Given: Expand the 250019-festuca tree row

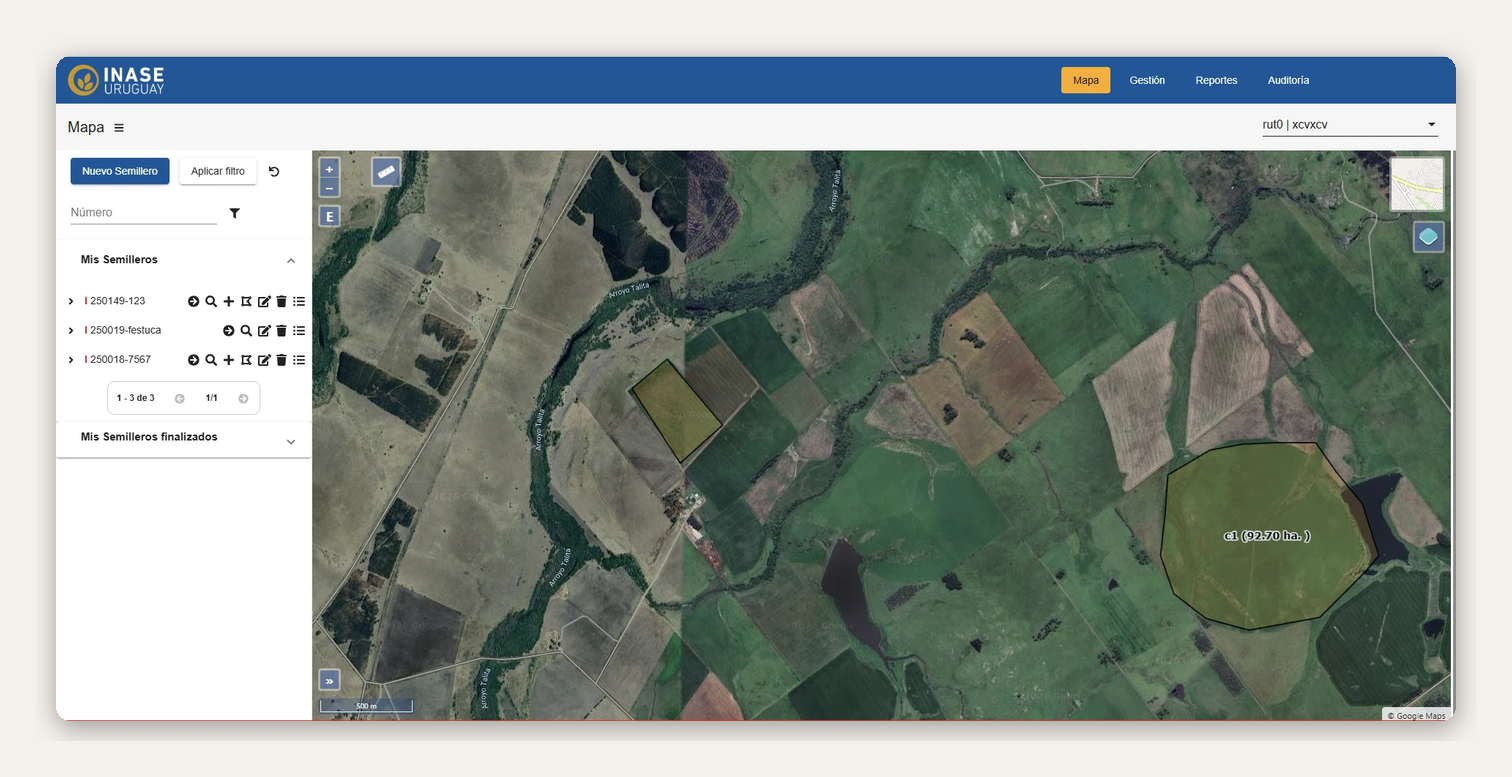Looking at the screenshot, I should click(71, 331).
